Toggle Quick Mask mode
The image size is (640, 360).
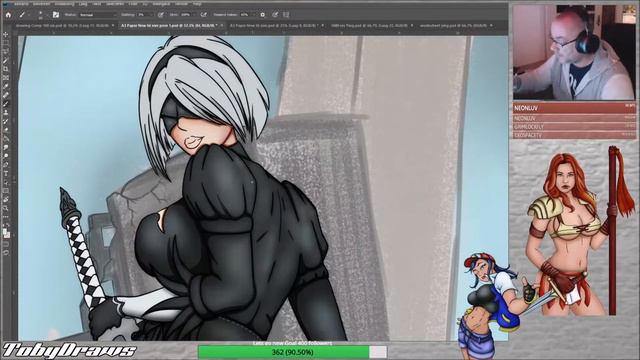pyautogui.click(x=6, y=245)
